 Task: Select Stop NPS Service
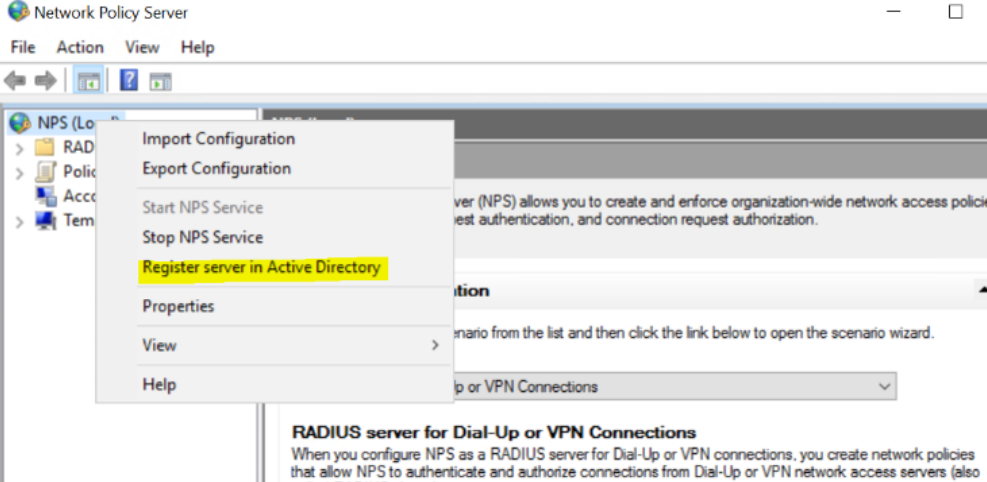pyautogui.click(x=203, y=238)
